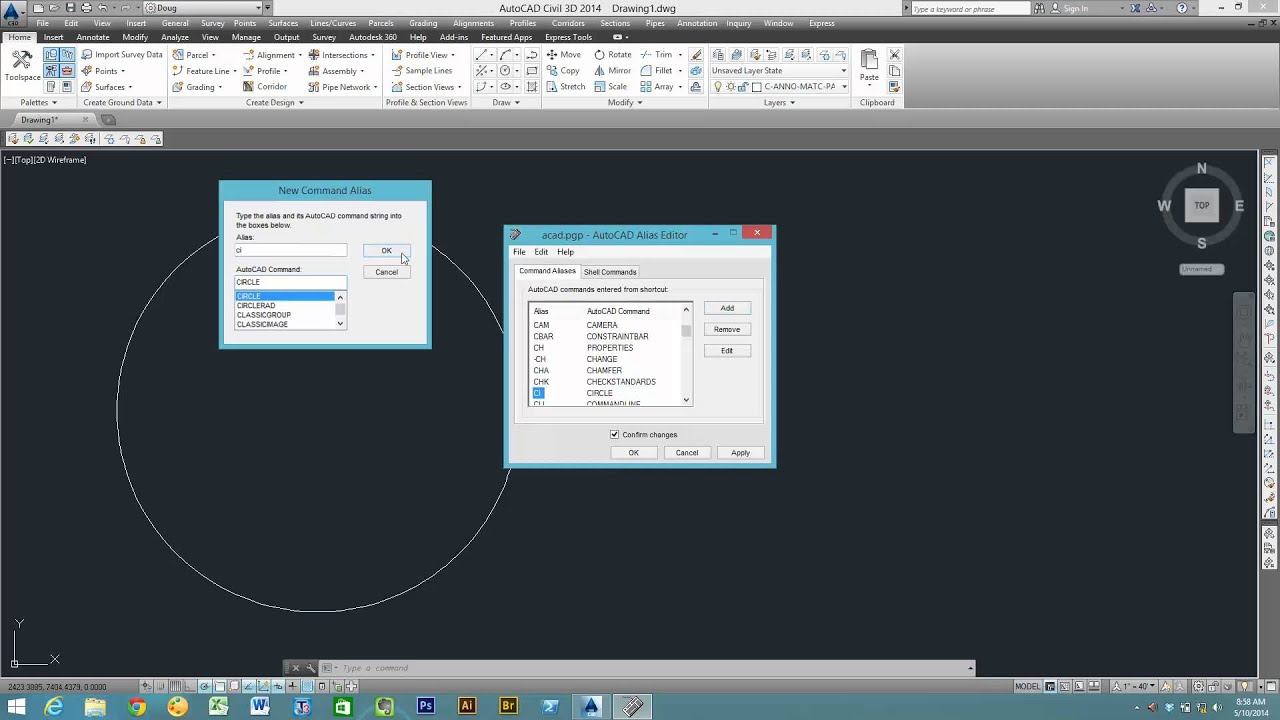Viewport: 1280px width, 720px height.
Task: Open the Edit menu in Alias Editor
Action: [x=541, y=252]
